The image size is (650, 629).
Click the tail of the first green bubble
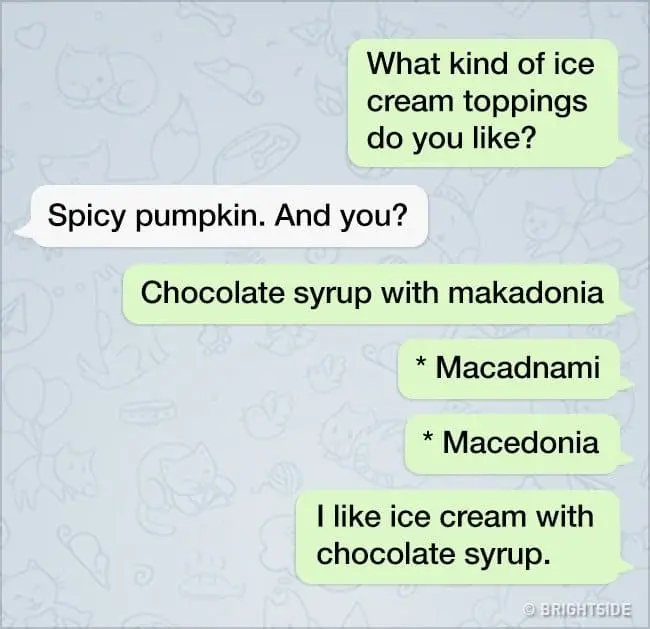(624, 151)
